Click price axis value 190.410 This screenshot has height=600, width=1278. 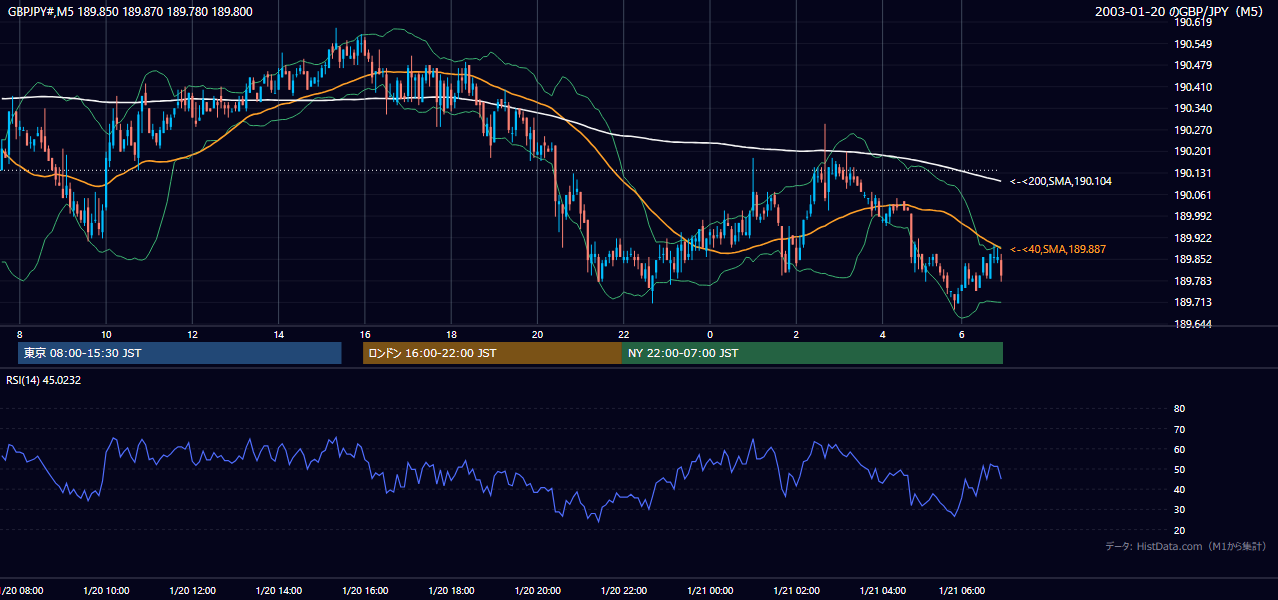1194,87
